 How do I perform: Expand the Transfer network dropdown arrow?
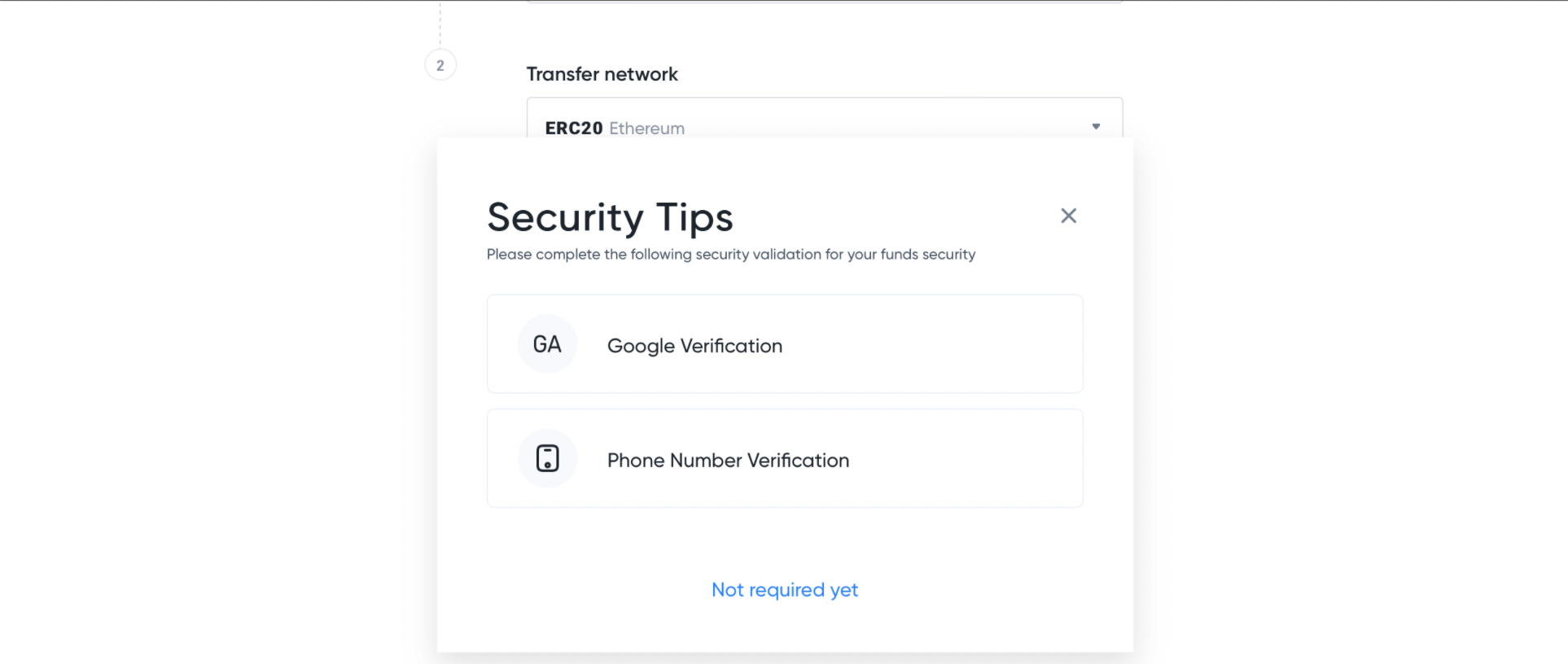[x=1096, y=126]
